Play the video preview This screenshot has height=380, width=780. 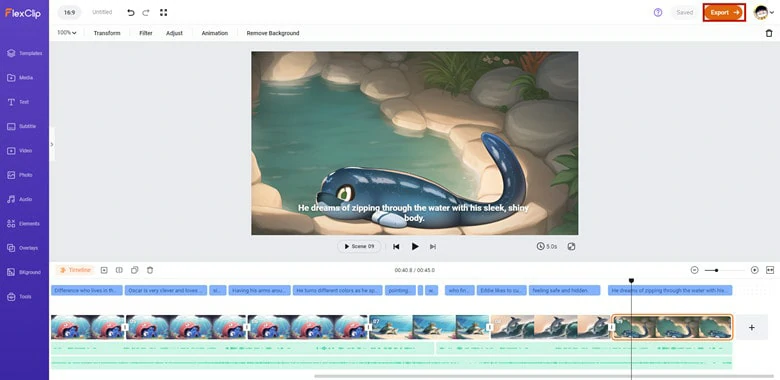click(415, 246)
